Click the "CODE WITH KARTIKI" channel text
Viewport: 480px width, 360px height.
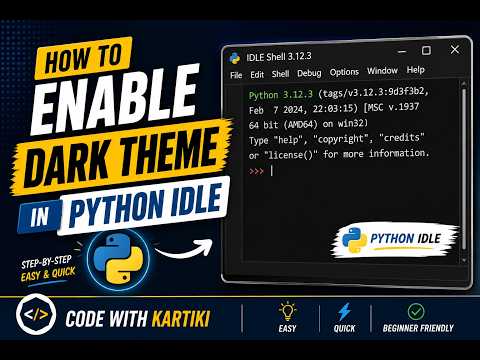(138, 319)
